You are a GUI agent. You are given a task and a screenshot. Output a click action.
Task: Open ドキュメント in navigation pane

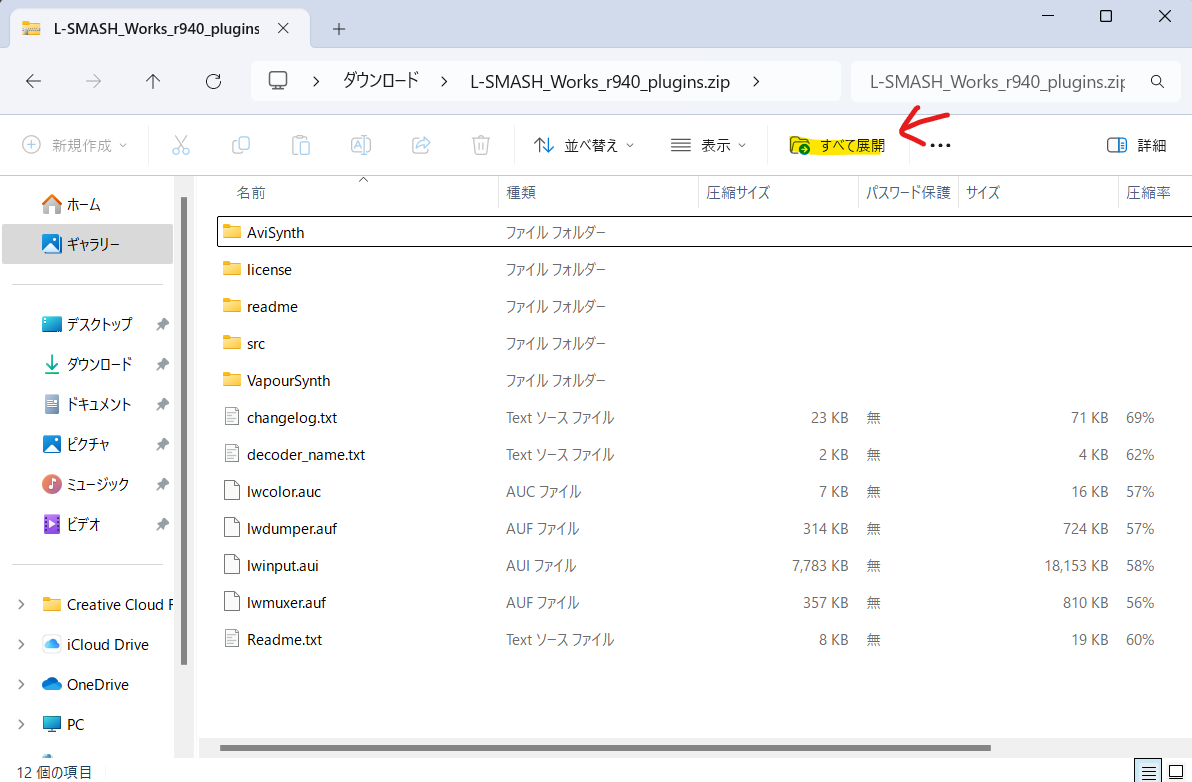87,404
